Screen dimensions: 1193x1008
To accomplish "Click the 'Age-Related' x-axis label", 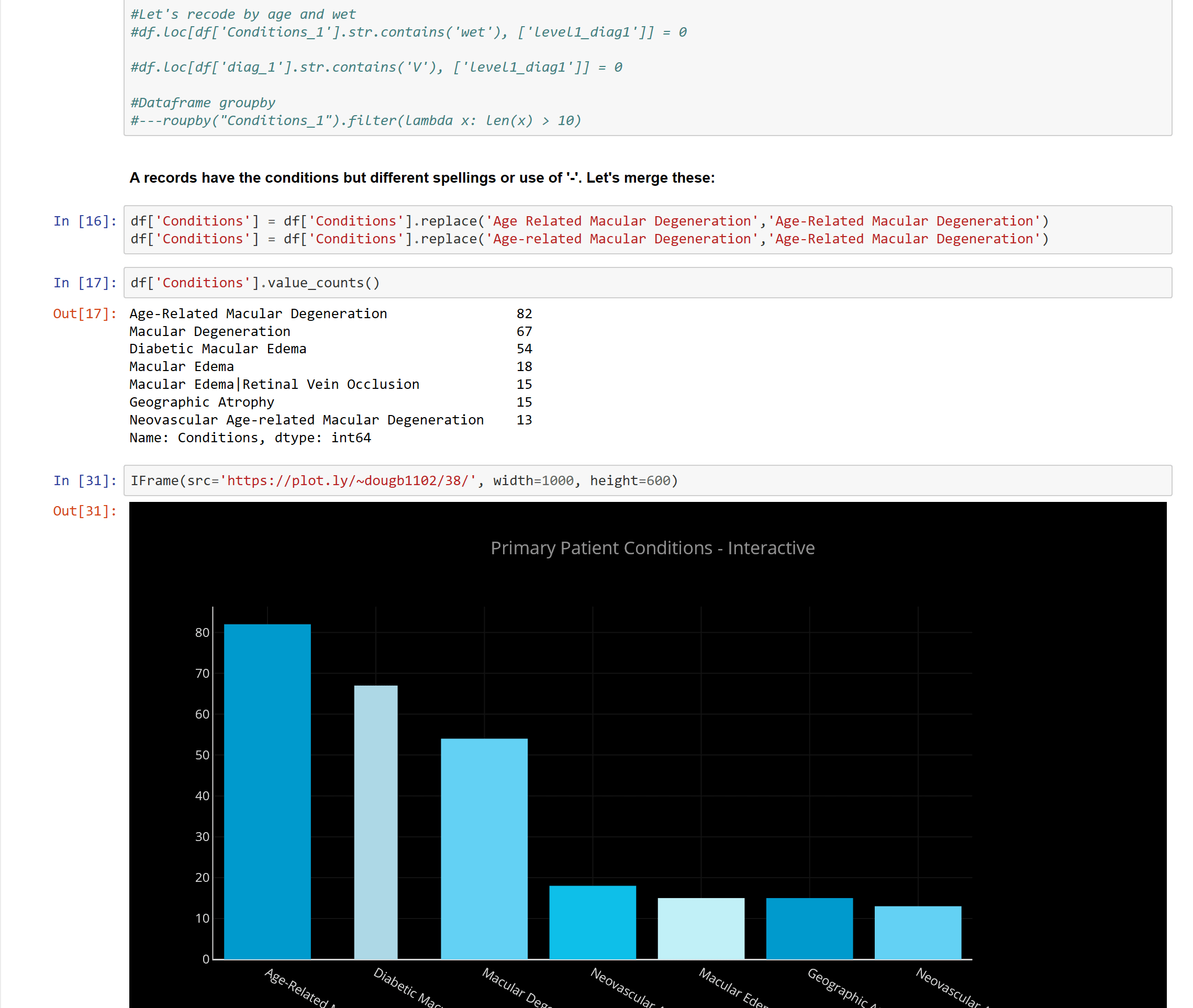I will click(x=296, y=987).
